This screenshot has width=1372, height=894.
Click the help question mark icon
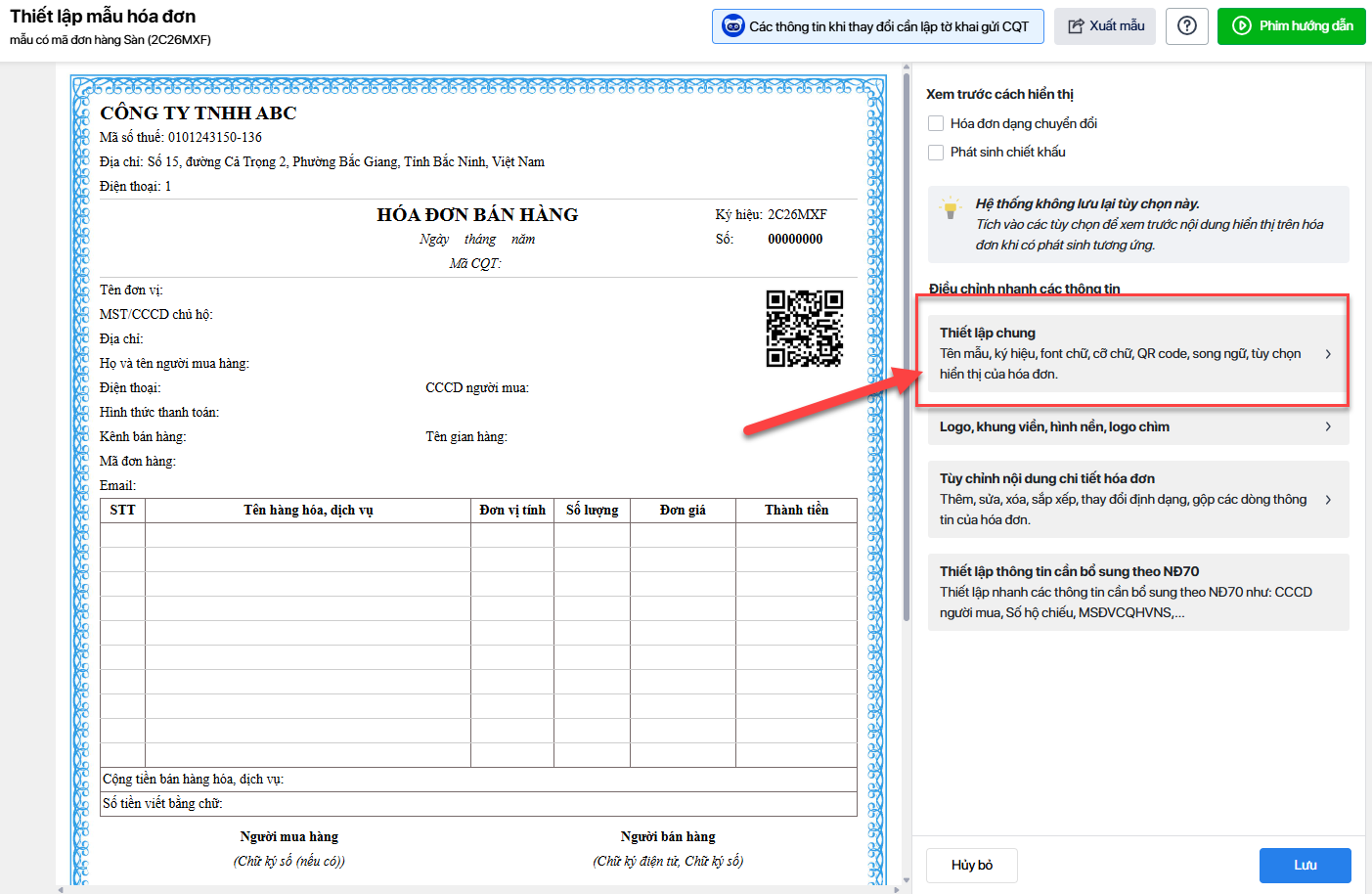(x=1186, y=26)
